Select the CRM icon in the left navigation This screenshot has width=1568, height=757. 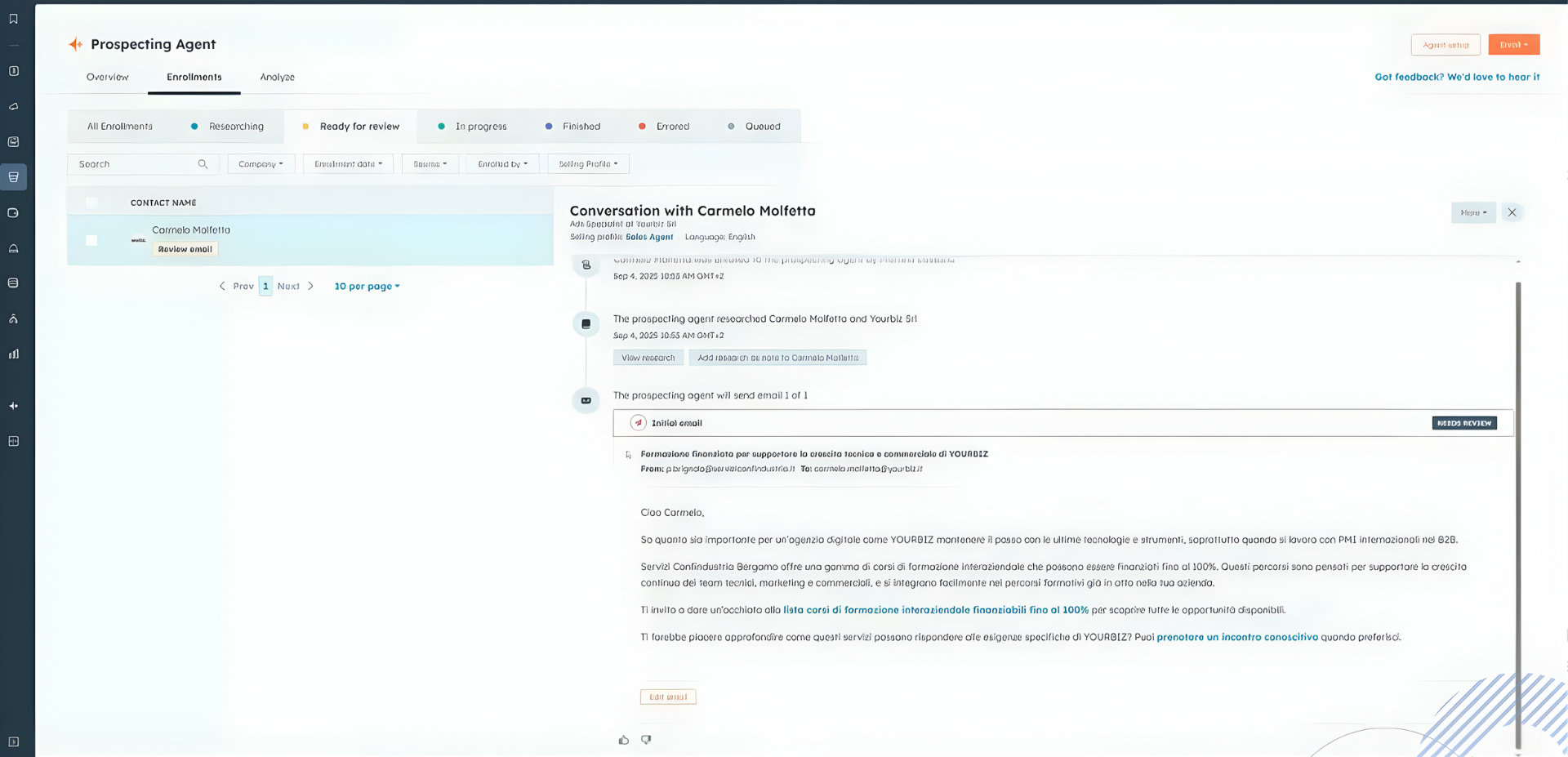13,71
